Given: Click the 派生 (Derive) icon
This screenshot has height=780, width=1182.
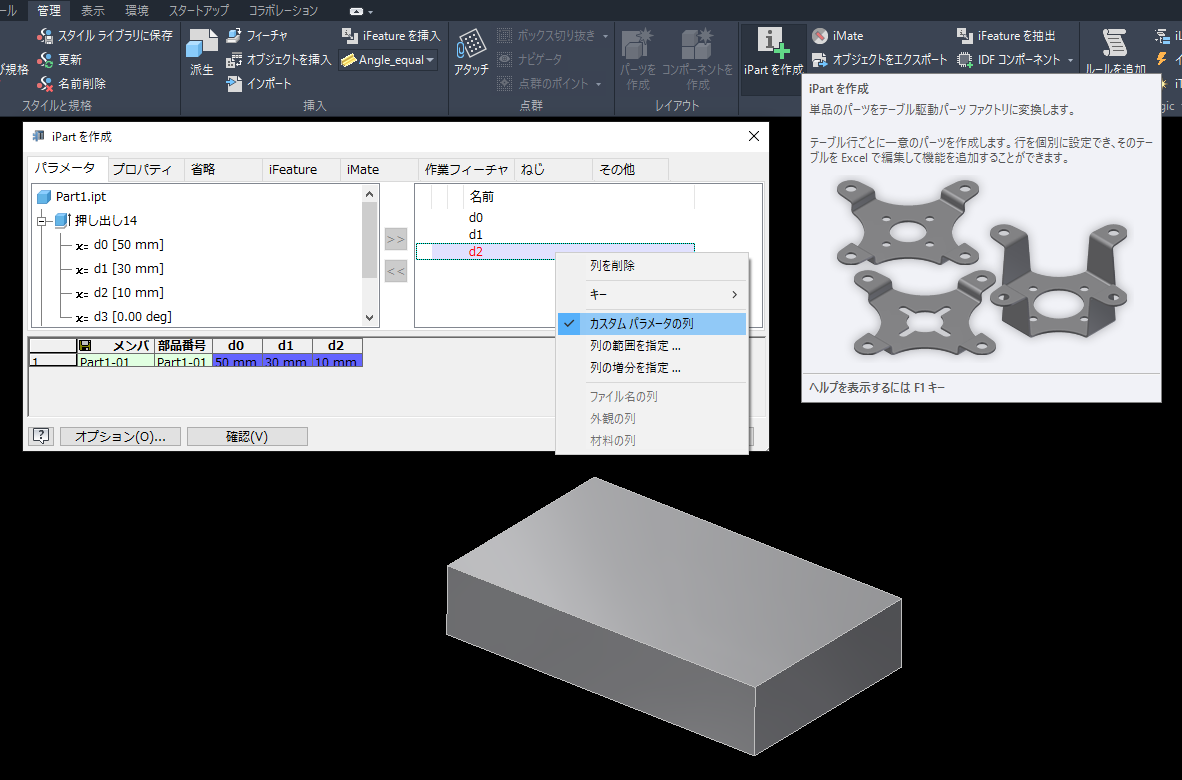Looking at the screenshot, I should (x=202, y=45).
